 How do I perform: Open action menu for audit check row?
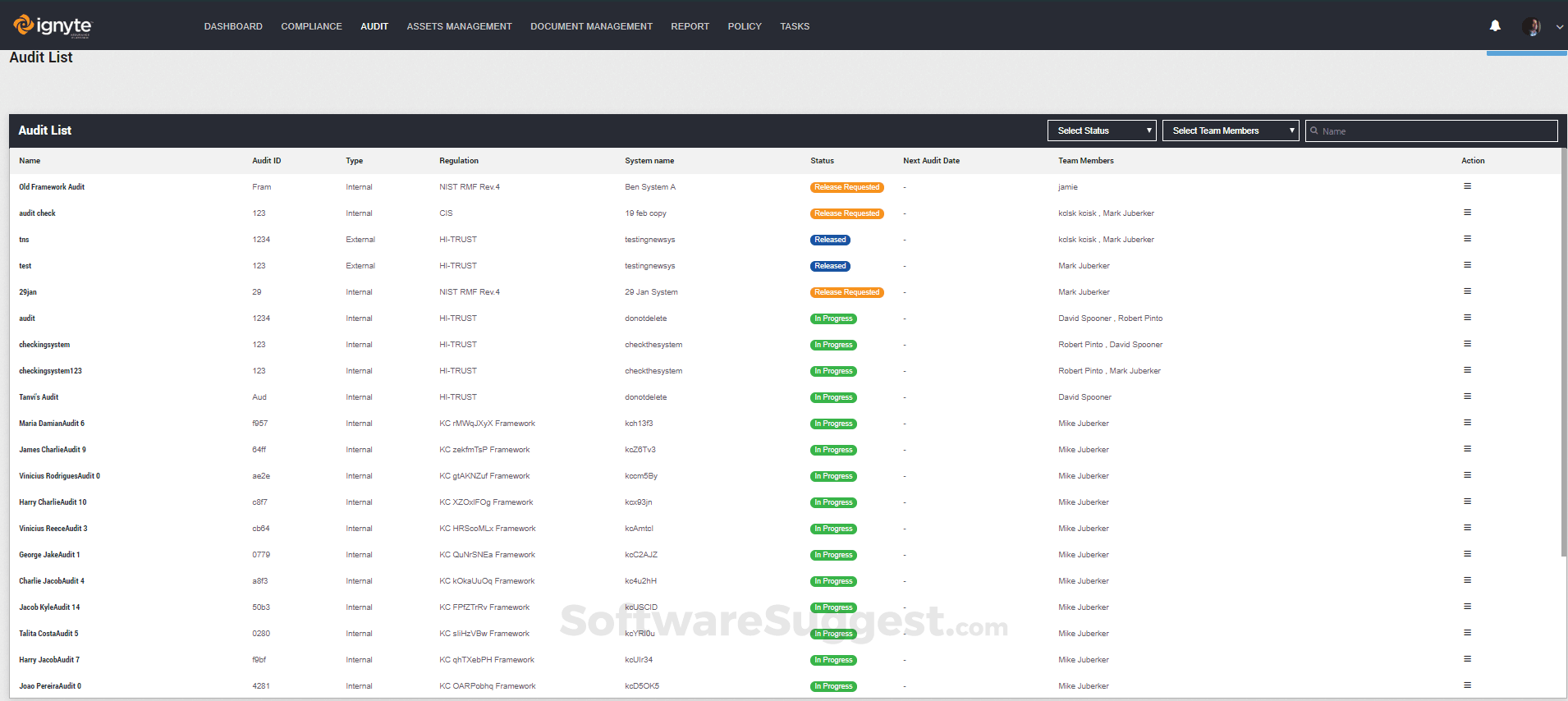[x=1467, y=213]
